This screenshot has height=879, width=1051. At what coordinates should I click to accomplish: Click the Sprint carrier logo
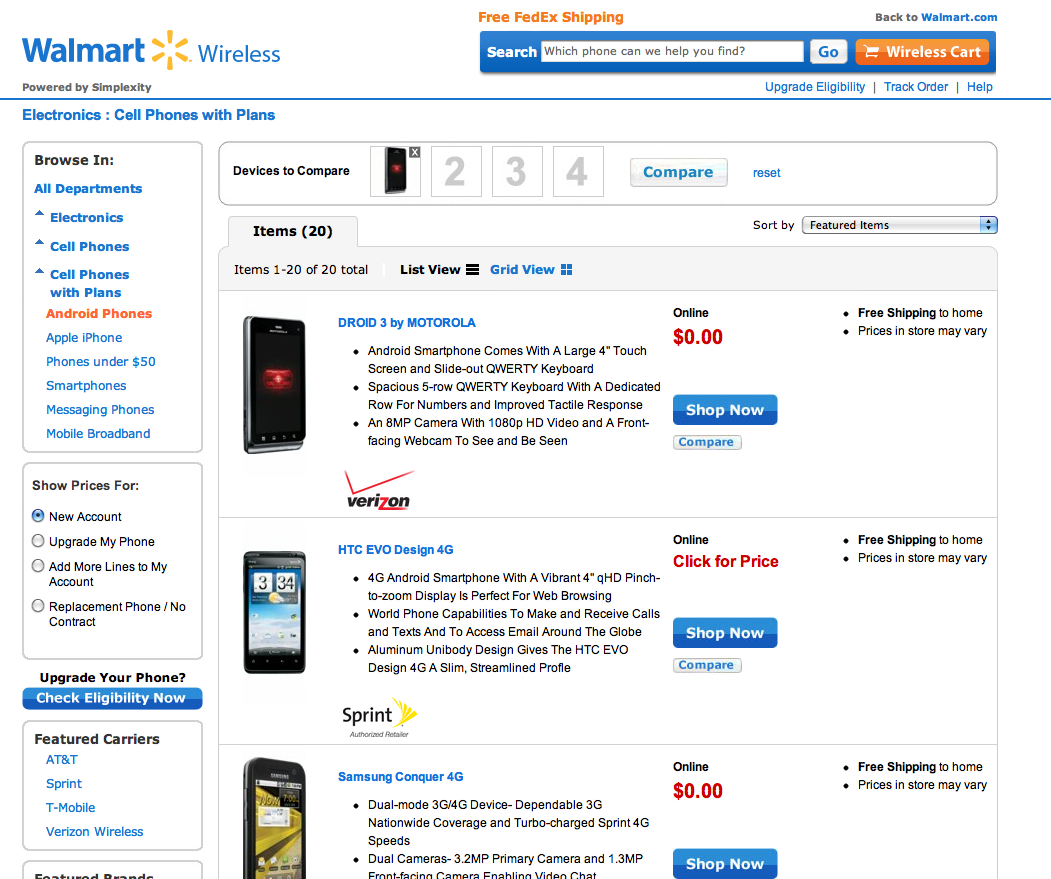pyautogui.click(x=378, y=717)
